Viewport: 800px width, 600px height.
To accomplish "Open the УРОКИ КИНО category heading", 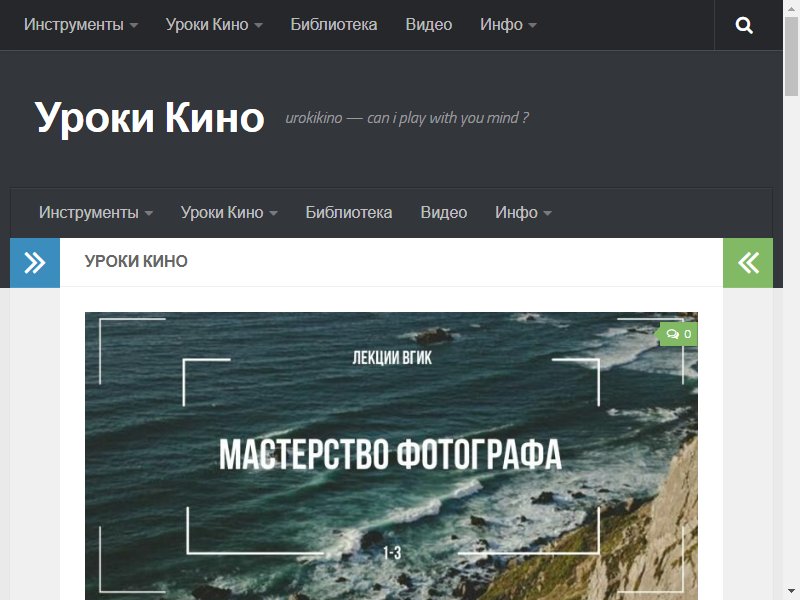I will point(136,261).
